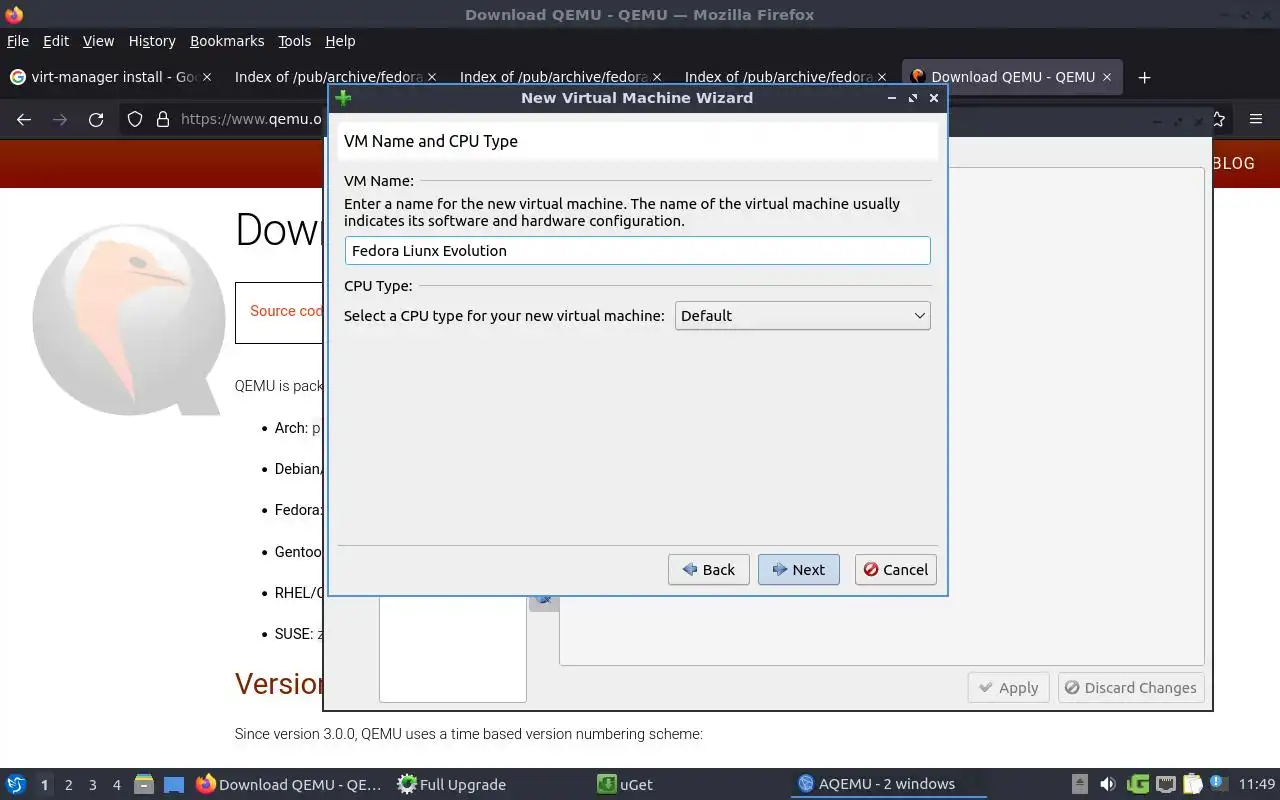1280x800 pixels.
Task: Expand the CPU type Default dropdown
Action: [x=803, y=316]
